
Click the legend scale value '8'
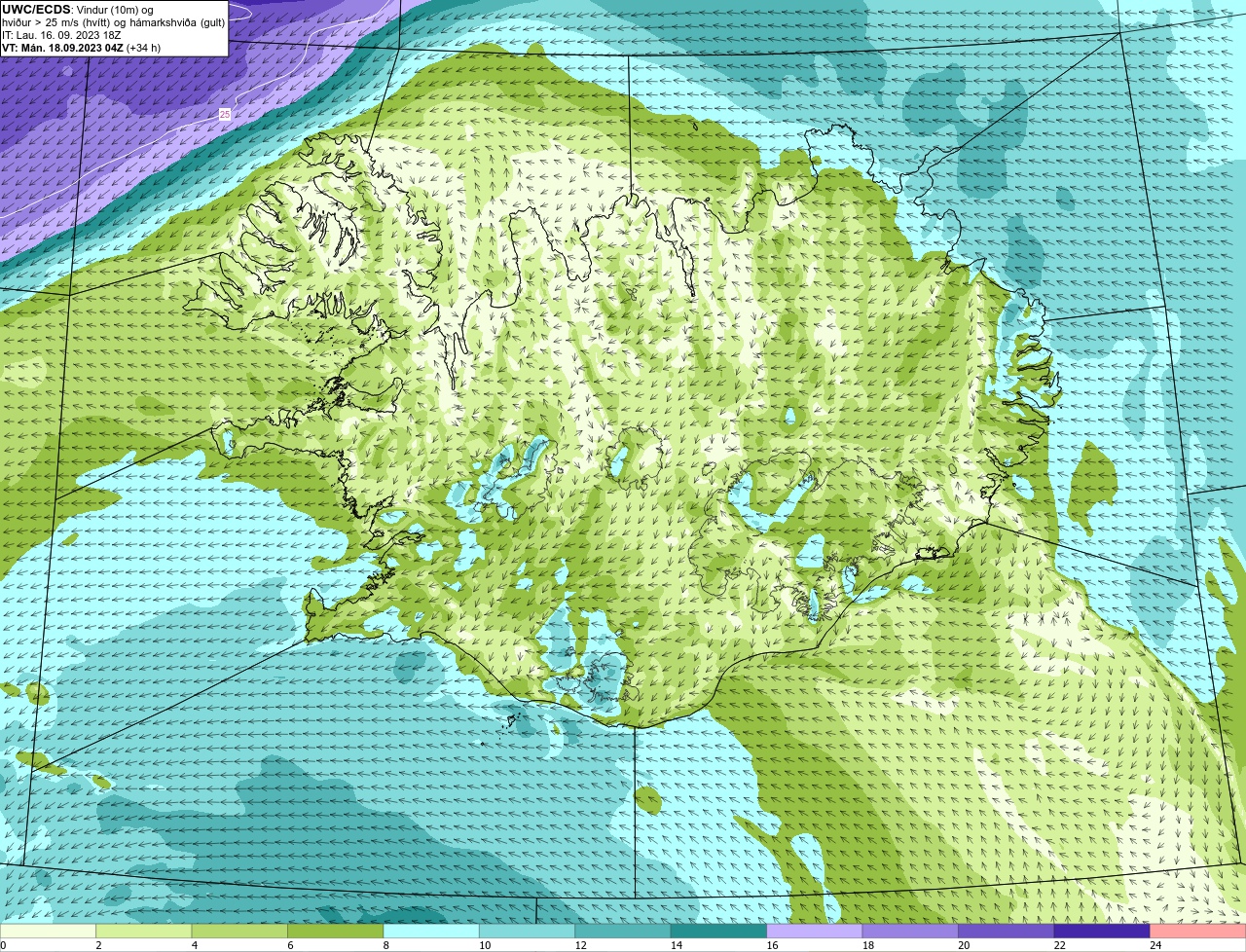[385, 945]
